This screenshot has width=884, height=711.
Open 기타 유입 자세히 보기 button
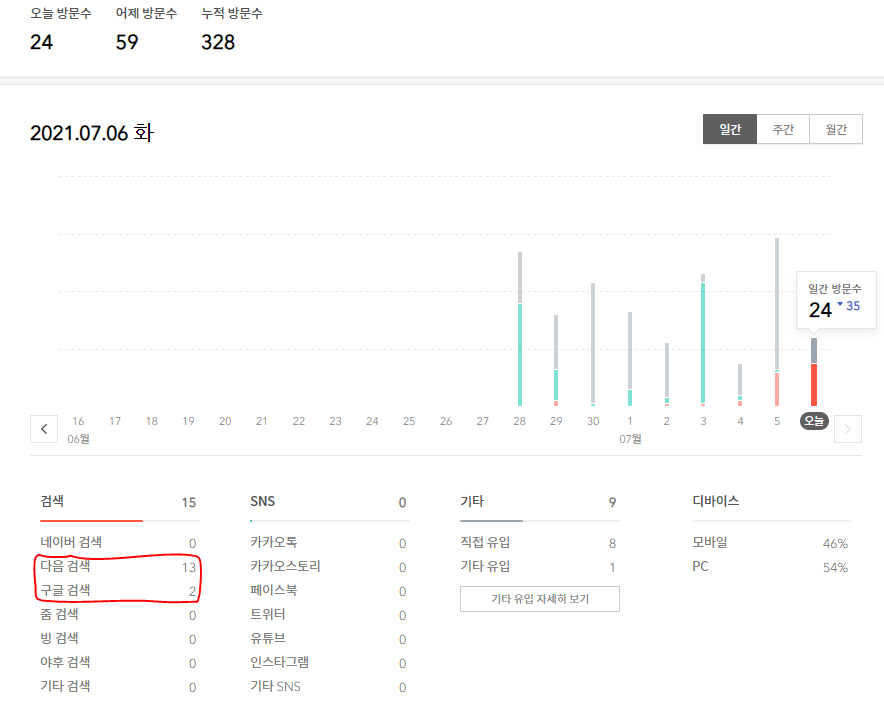pos(540,599)
